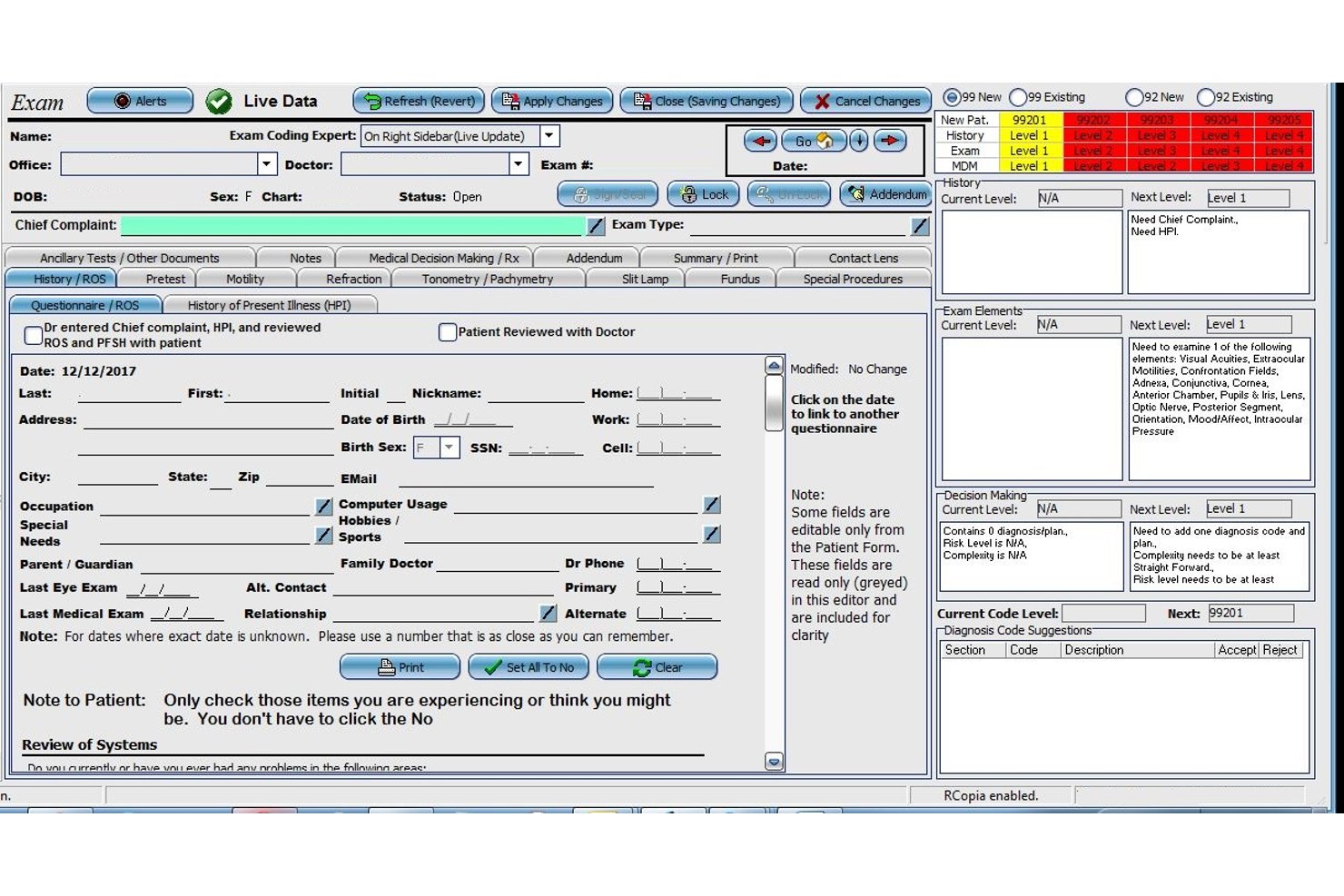Open Special Procedures tab
The image size is (1344, 896).
(853, 279)
